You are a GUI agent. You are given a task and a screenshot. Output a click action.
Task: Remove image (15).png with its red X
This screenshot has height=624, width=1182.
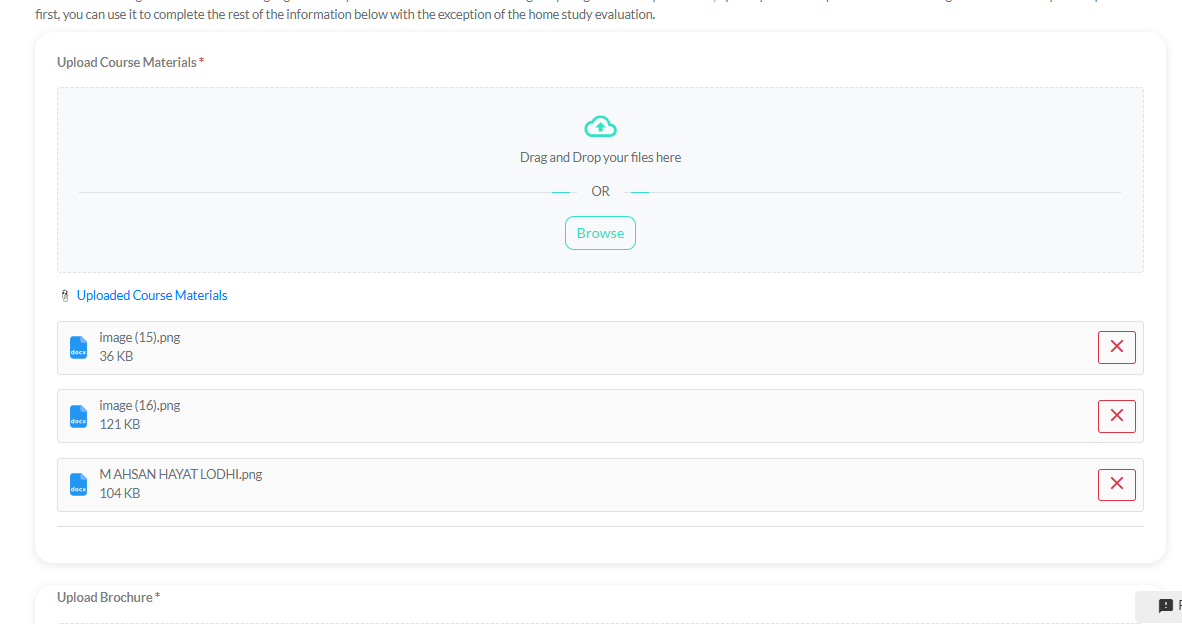(1116, 347)
